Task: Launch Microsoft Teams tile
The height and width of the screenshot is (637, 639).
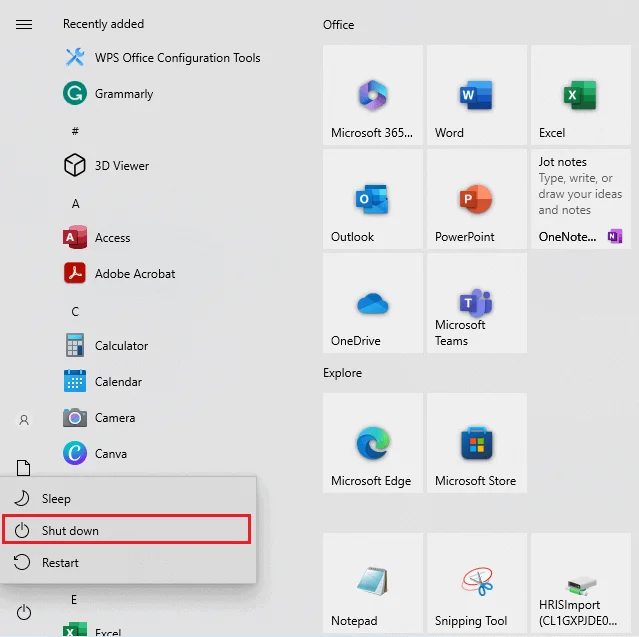Action: coord(477,303)
